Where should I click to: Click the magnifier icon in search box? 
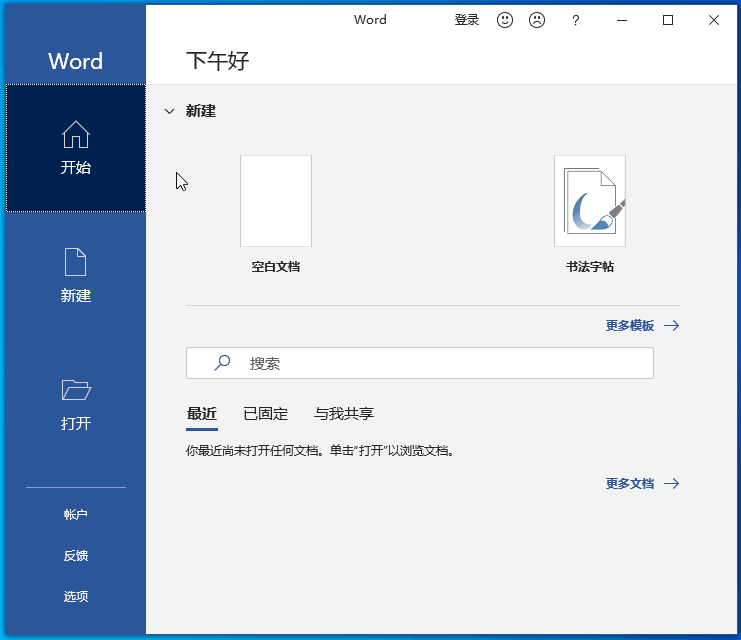point(223,363)
